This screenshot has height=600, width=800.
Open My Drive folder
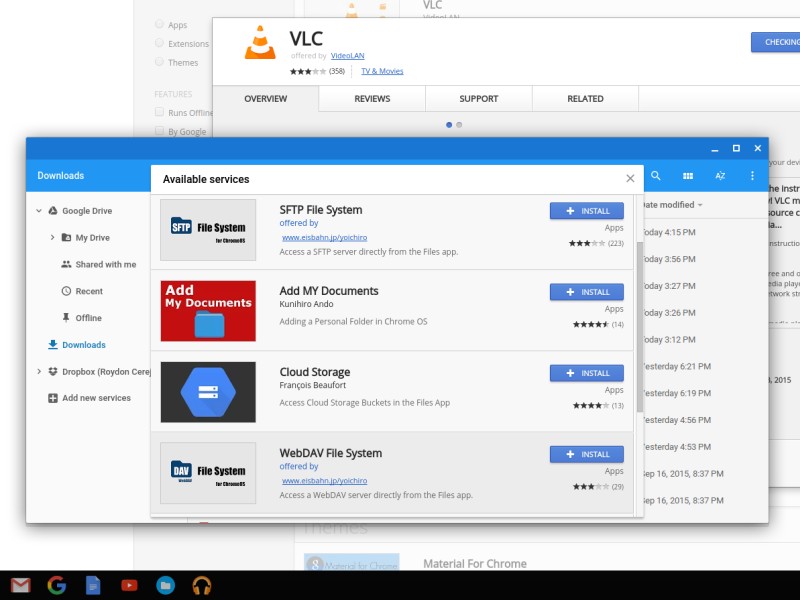(x=92, y=238)
